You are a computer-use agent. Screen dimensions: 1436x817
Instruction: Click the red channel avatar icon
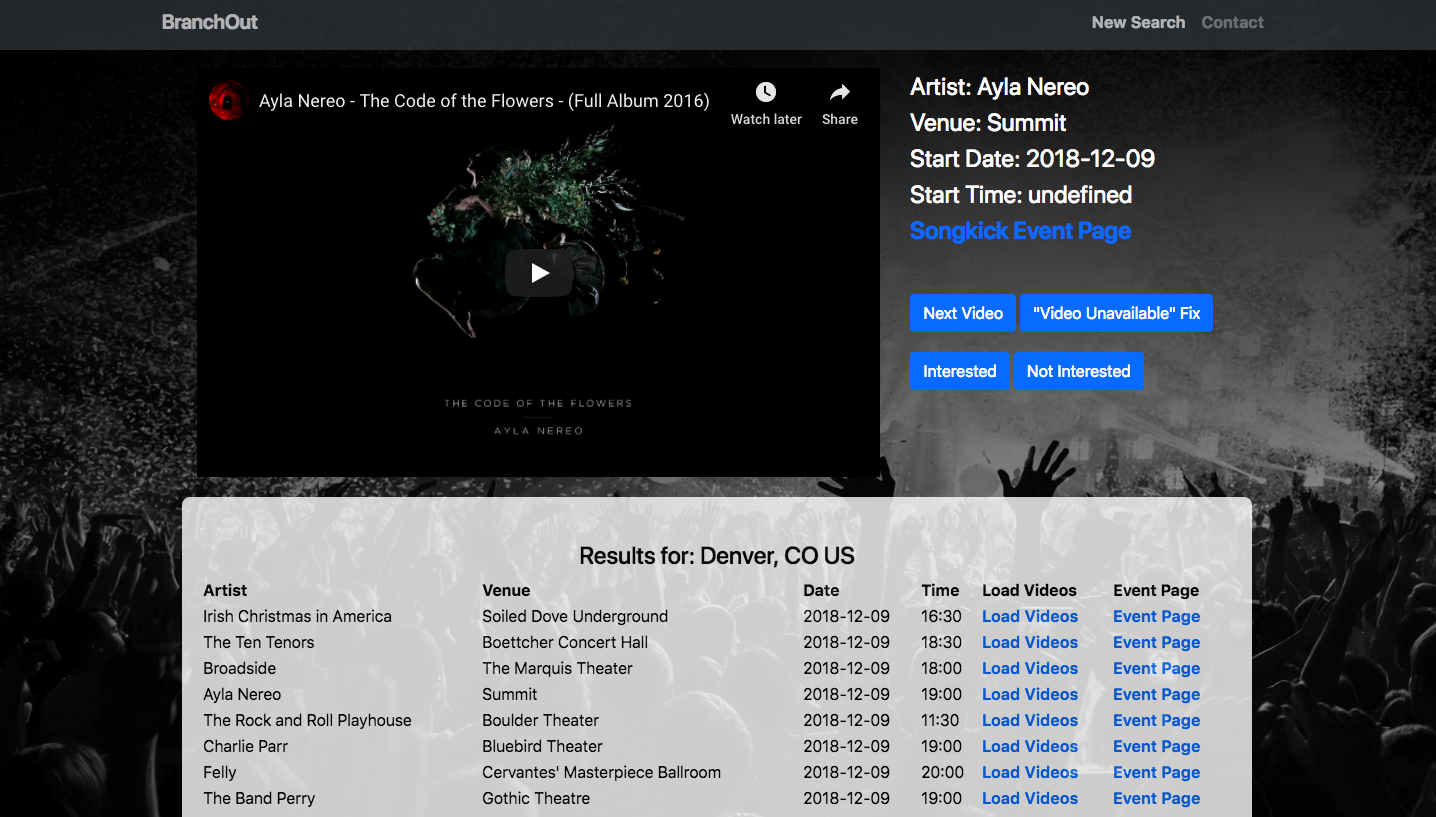point(229,101)
